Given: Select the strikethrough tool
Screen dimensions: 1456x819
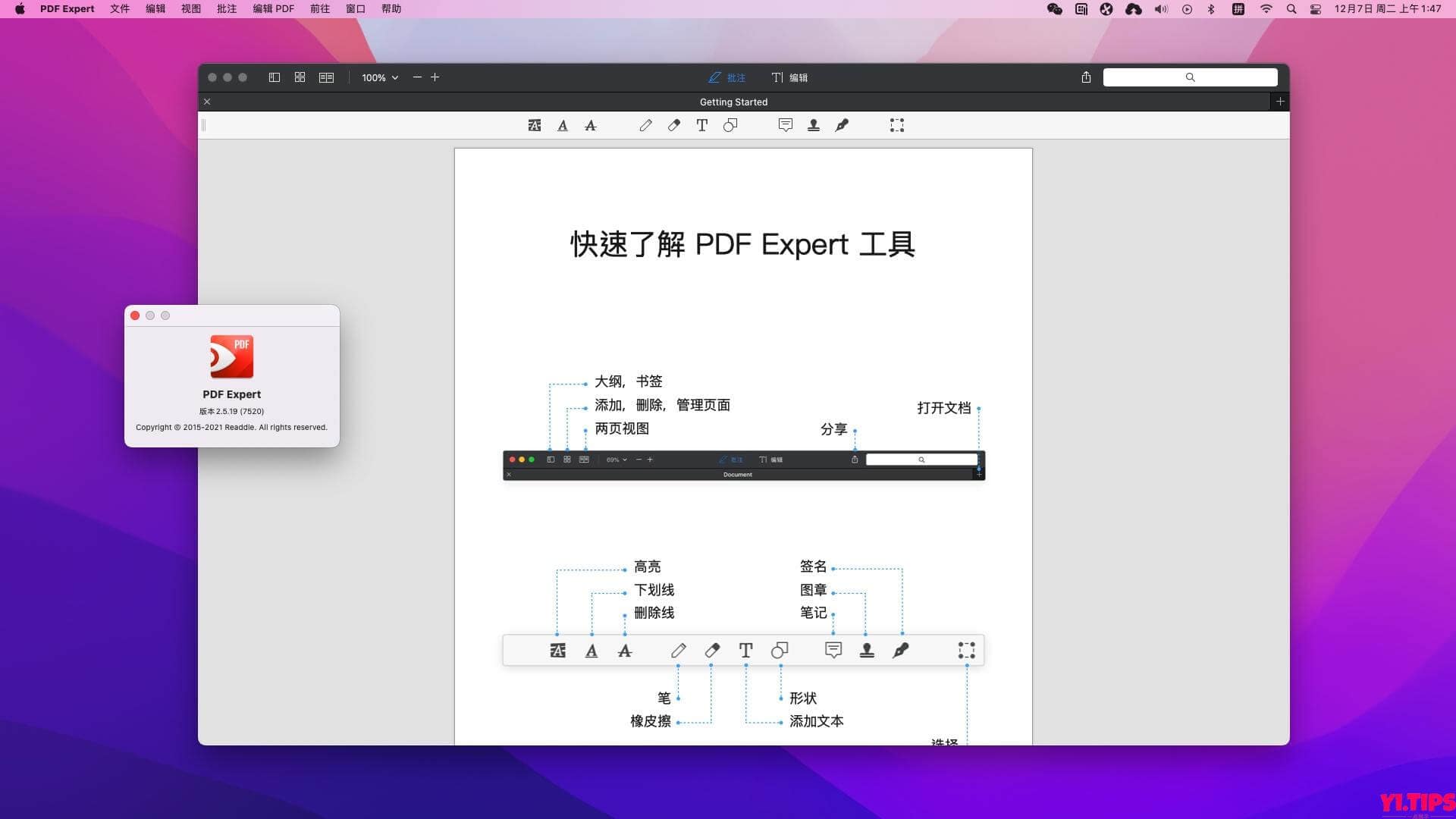Looking at the screenshot, I should [590, 125].
